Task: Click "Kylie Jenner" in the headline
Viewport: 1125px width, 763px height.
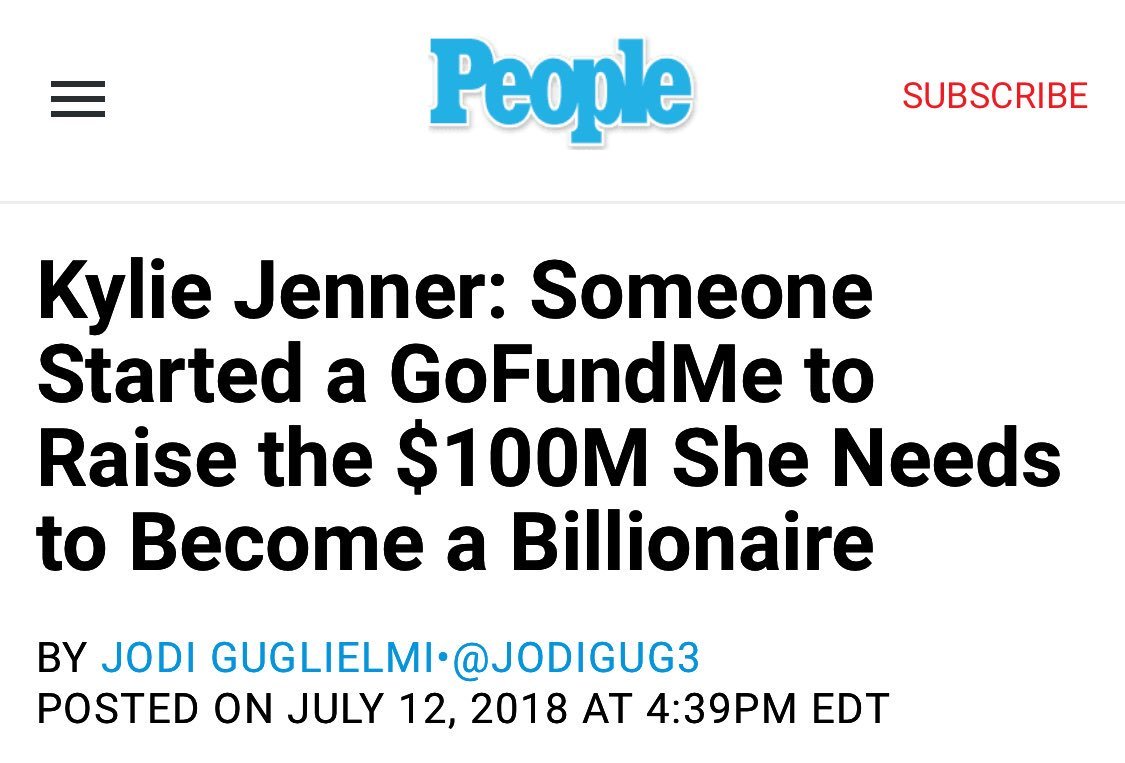Action: pyautogui.click(x=274, y=292)
